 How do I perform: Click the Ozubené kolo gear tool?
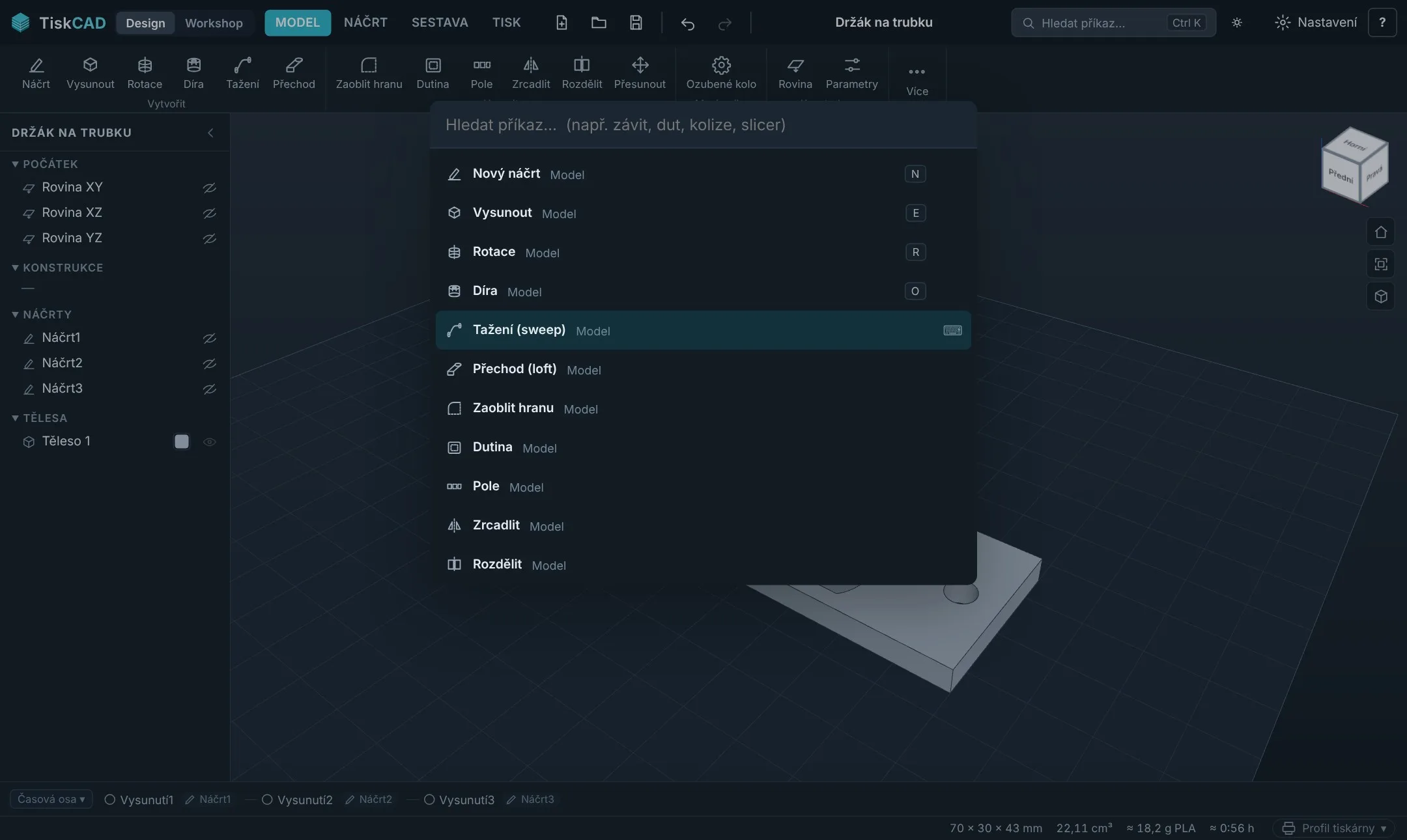coord(721,73)
